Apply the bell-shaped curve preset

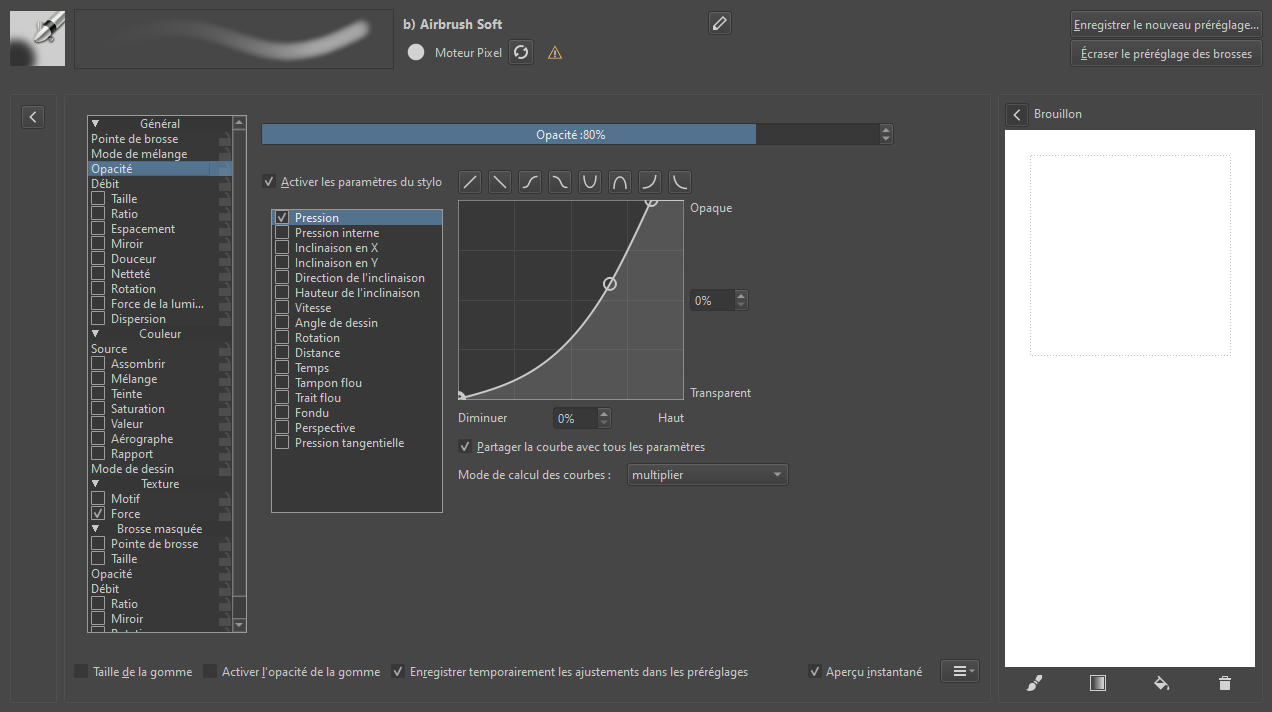619,181
